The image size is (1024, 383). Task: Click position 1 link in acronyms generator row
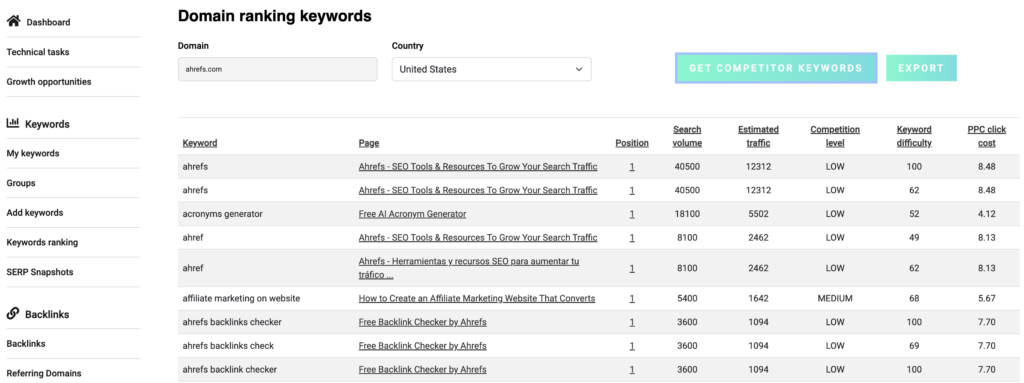coord(632,214)
